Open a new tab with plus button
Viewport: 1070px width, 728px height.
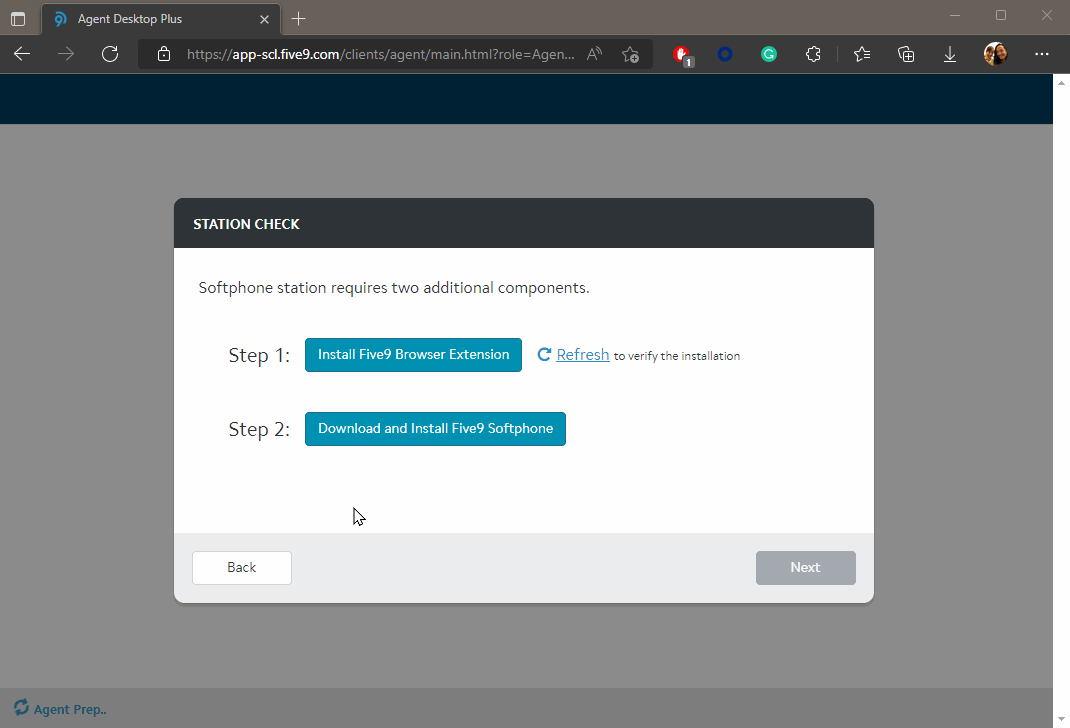[x=298, y=19]
